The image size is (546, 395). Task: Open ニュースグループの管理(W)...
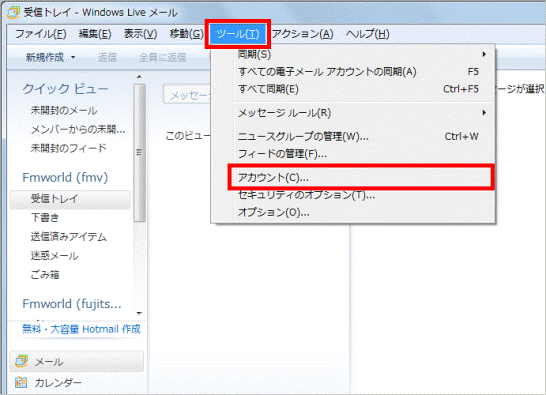pyautogui.click(x=362, y=137)
